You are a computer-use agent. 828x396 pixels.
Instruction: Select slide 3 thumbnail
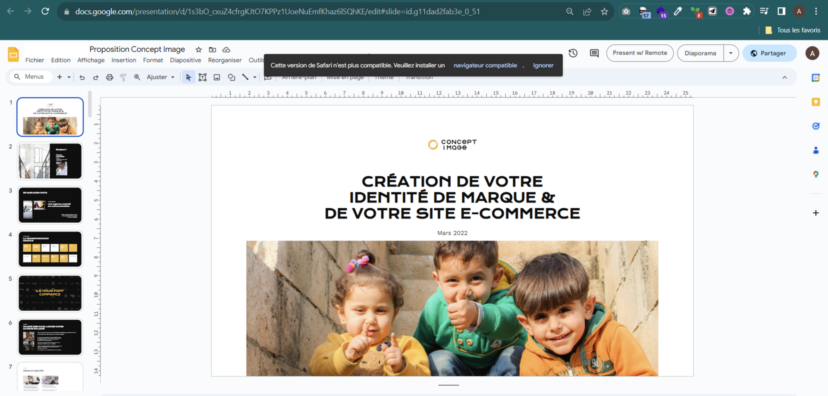(50, 205)
